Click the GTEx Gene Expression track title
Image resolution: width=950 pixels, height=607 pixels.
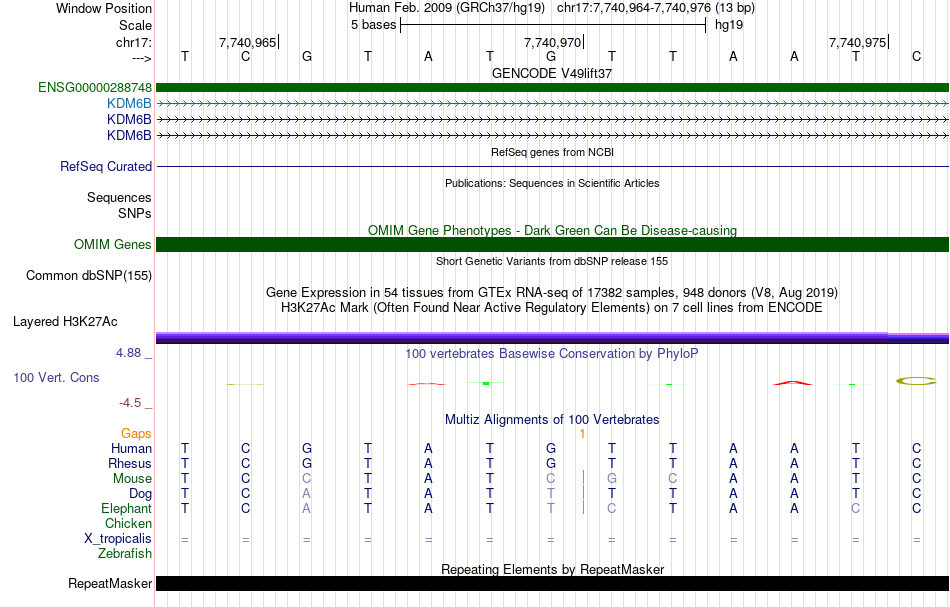tap(552, 293)
